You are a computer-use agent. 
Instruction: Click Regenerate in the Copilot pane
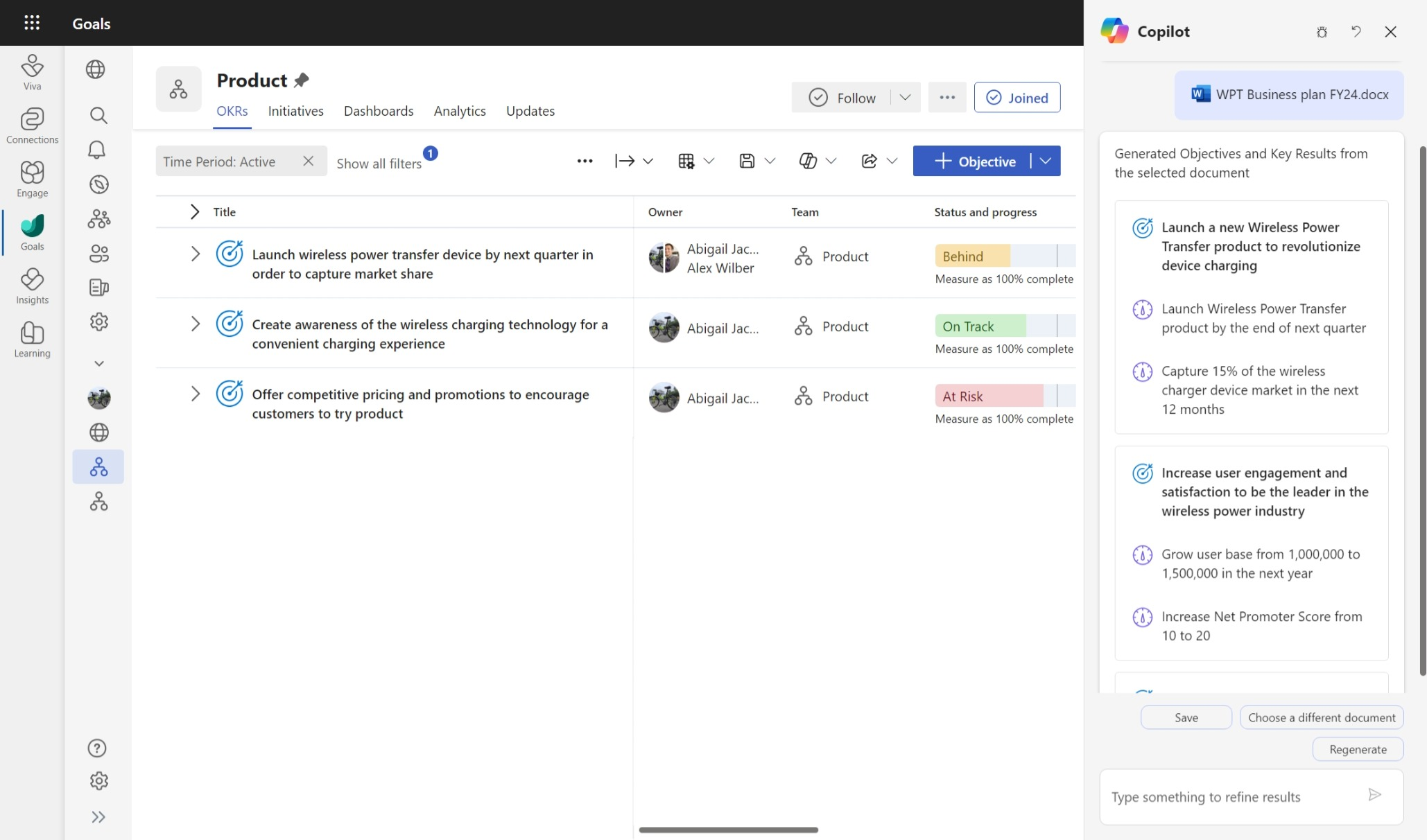click(x=1357, y=749)
